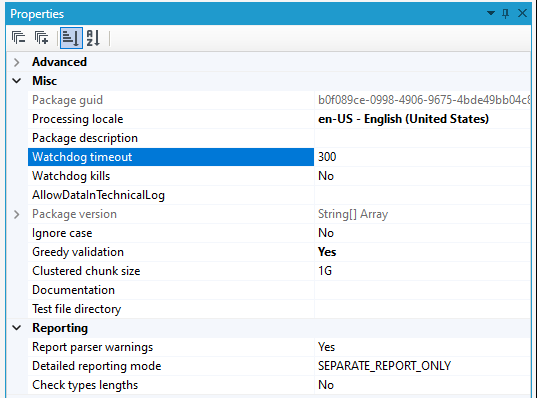Select the Ignore case property

[x=171, y=233]
